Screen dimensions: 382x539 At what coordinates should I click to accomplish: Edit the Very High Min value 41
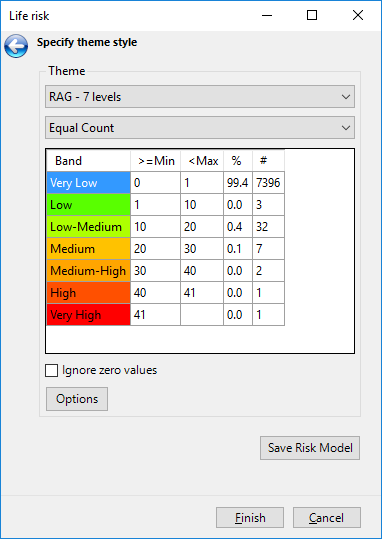tap(155, 315)
